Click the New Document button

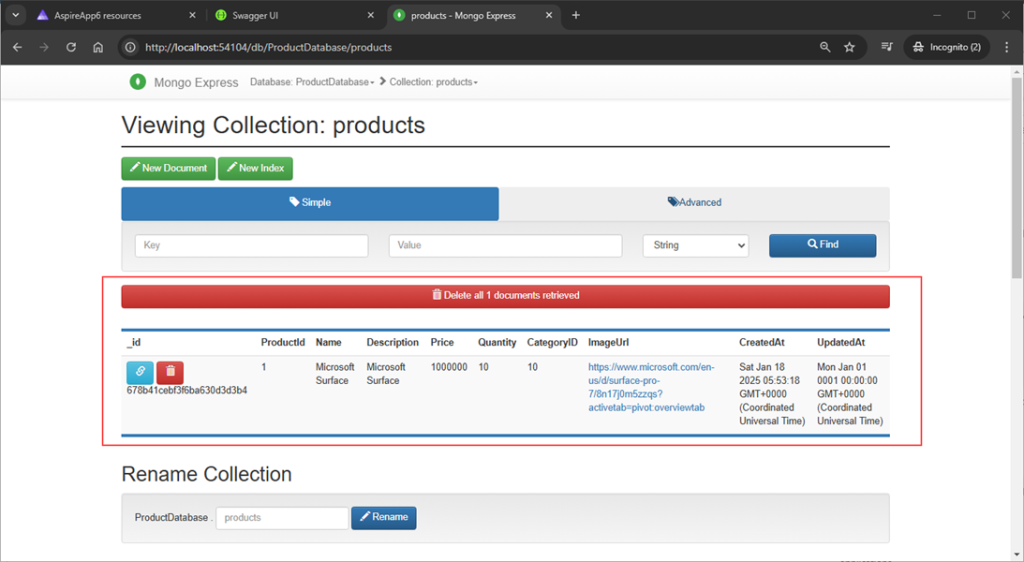(x=168, y=168)
